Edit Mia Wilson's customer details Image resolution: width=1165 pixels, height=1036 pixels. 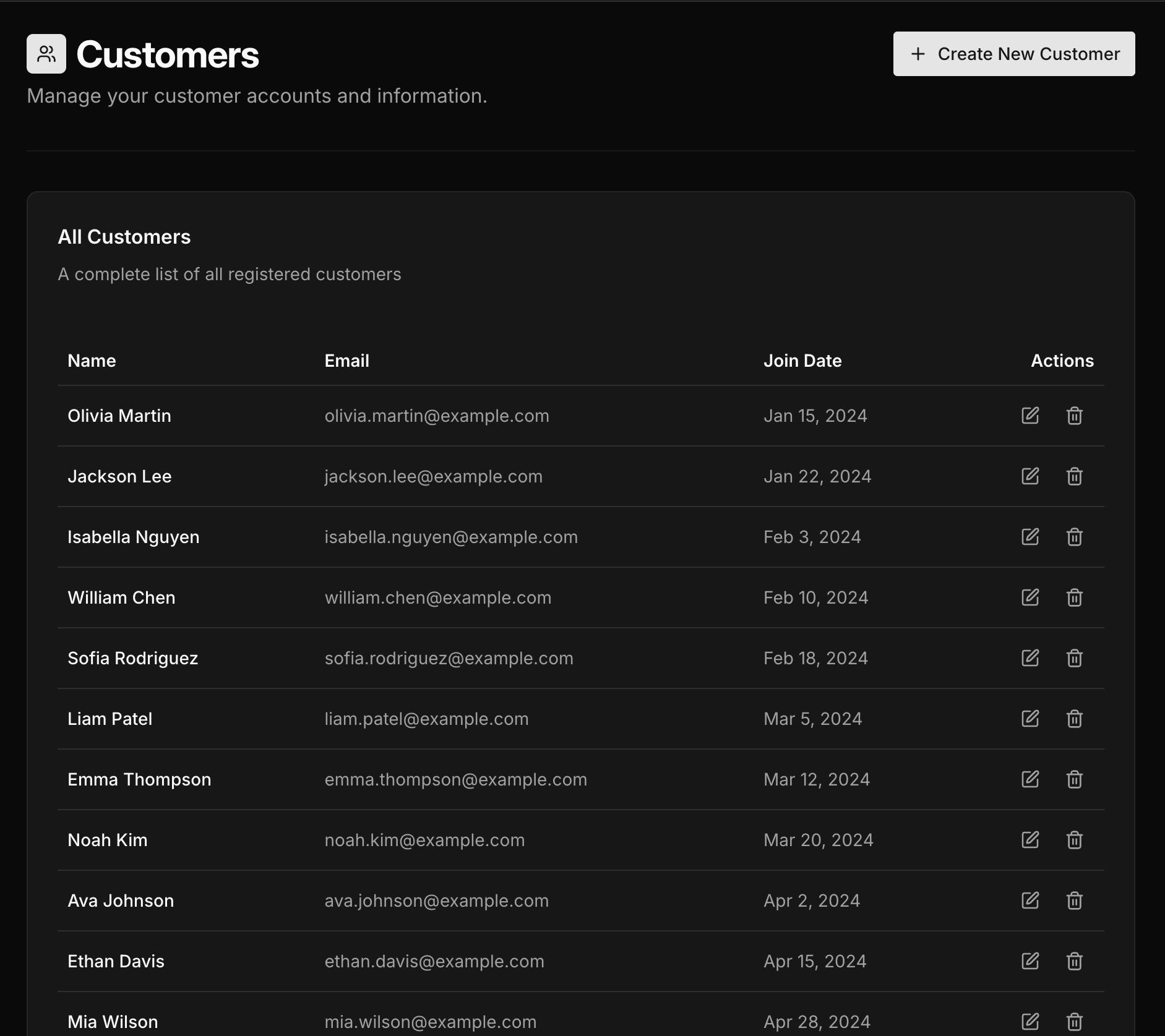pyautogui.click(x=1030, y=1021)
